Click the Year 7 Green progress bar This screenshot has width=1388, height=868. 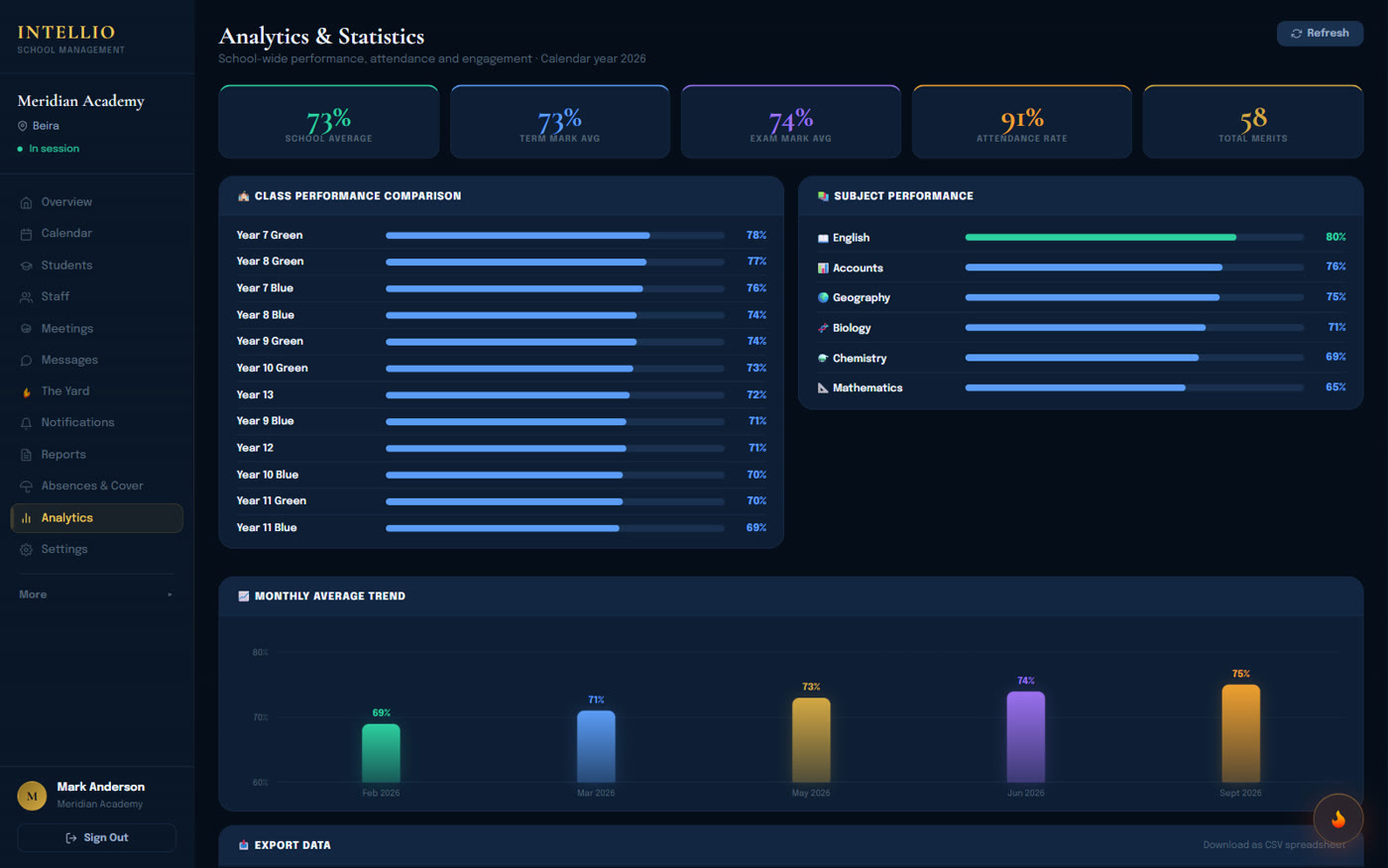(x=555, y=236)
